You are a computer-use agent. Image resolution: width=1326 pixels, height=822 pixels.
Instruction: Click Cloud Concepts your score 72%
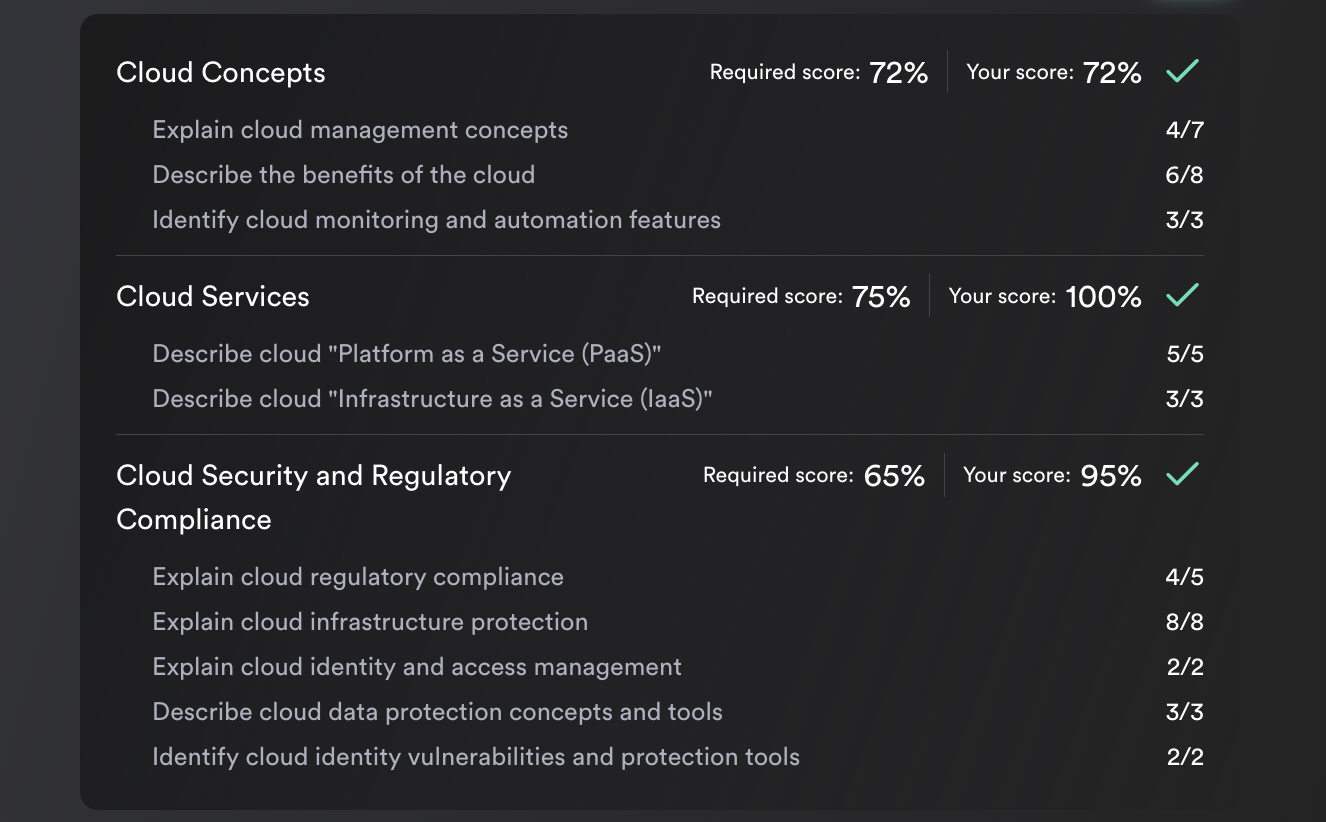click(x=1054, y=72)
